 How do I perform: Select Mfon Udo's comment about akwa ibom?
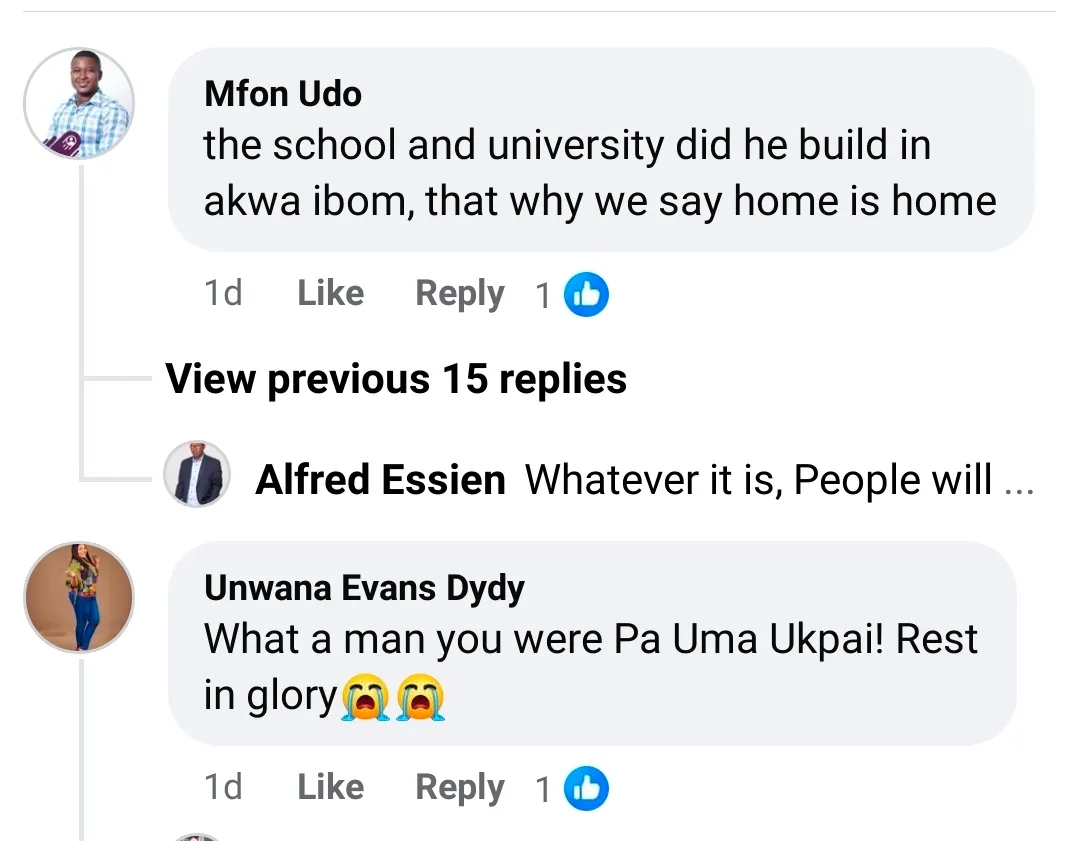[600, 173]
